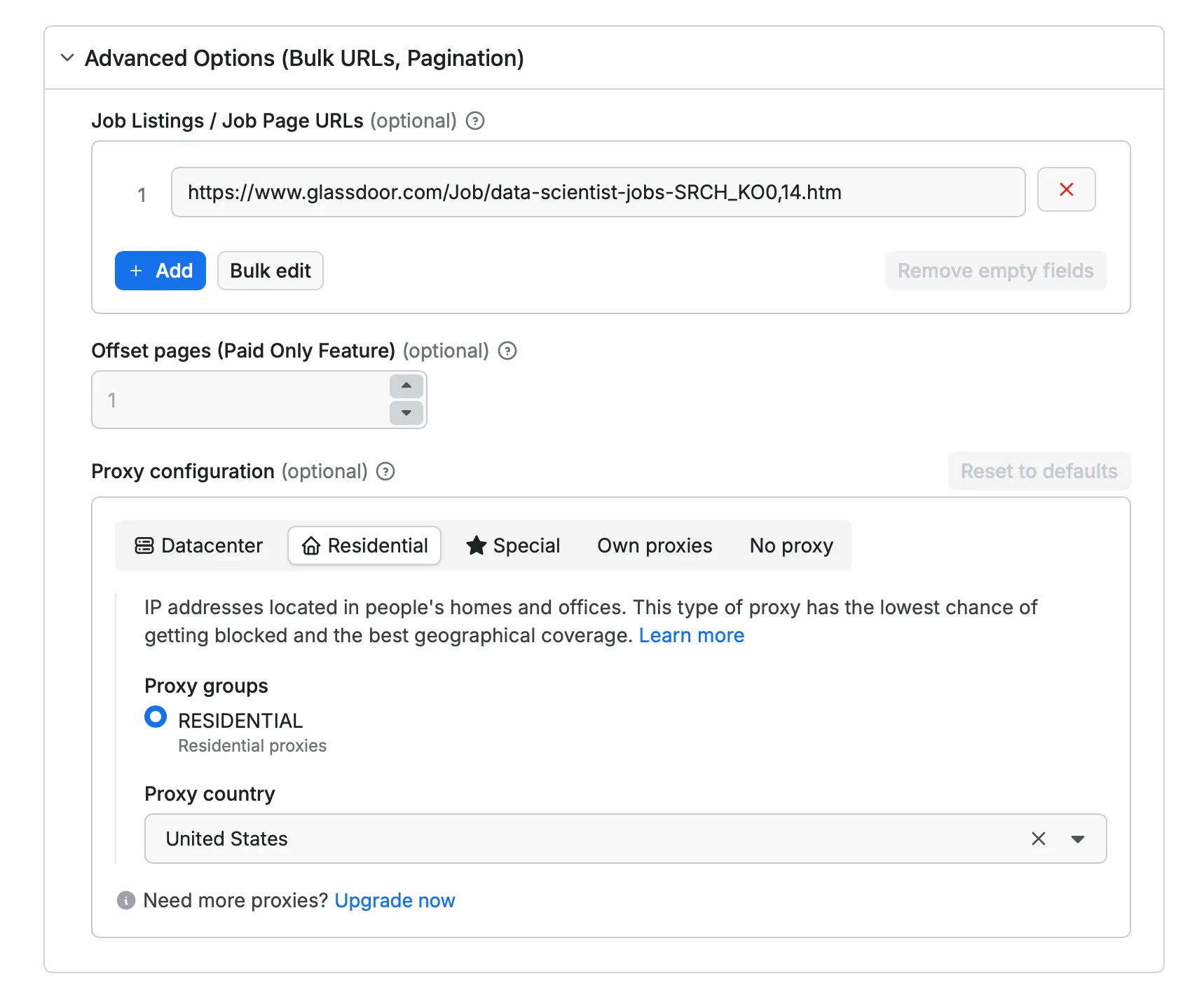Clear the United States proxy country selection
Screen dimensions: 1204x983
[1038, 839]
